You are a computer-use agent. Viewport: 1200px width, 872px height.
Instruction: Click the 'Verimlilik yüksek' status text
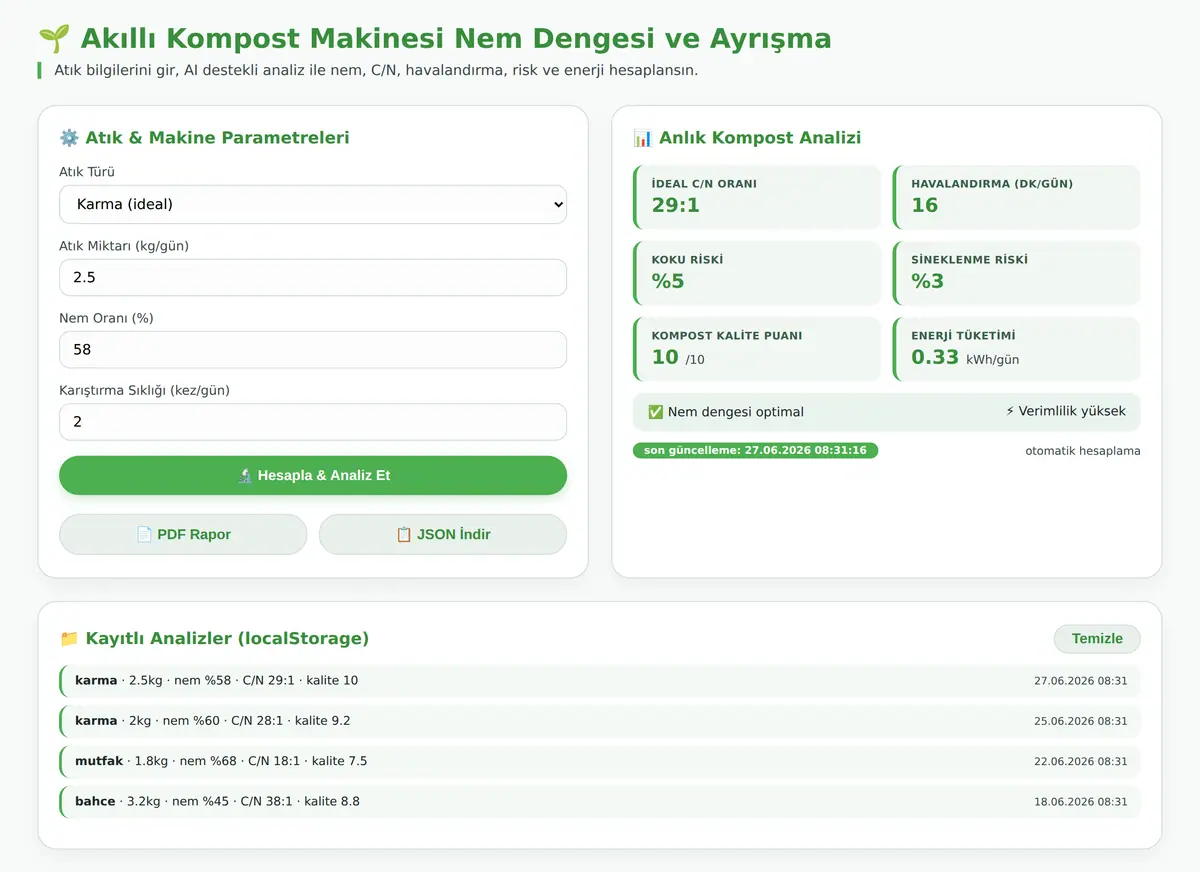tap(1072, 411)
